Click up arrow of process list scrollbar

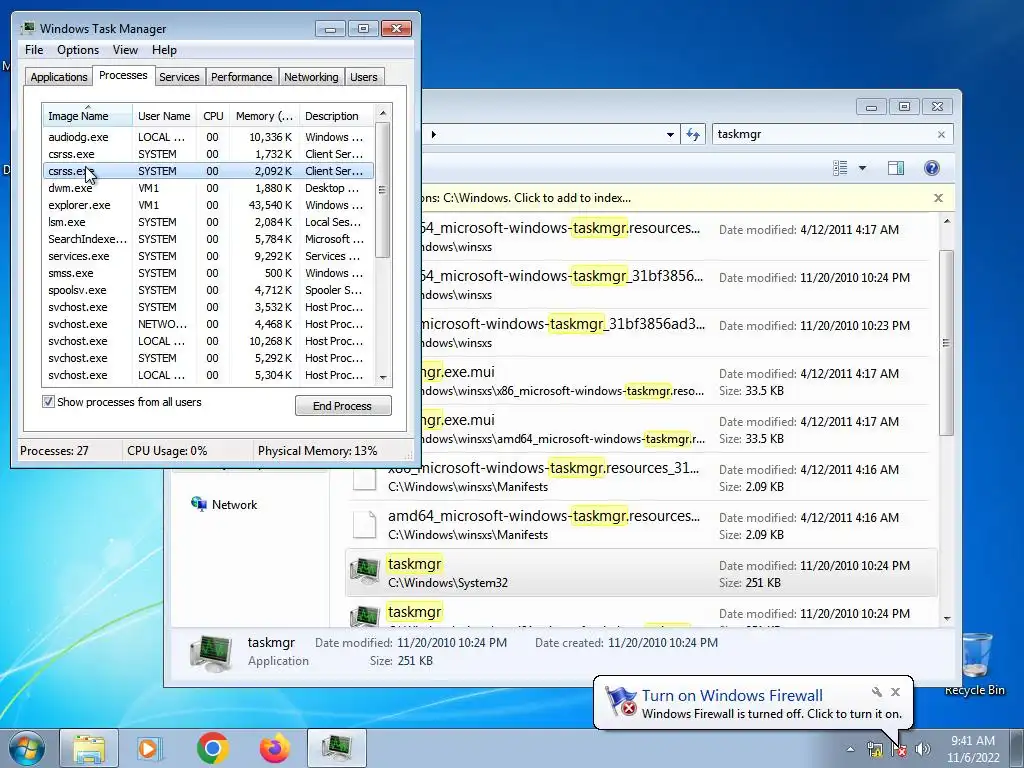(x=383, y=113)
